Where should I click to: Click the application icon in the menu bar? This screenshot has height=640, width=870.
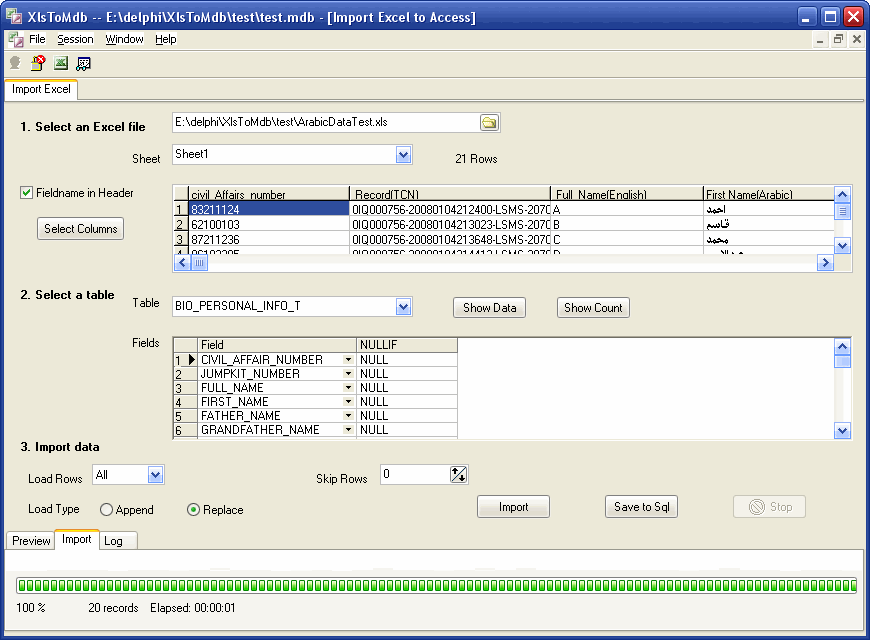click(16, 40)
